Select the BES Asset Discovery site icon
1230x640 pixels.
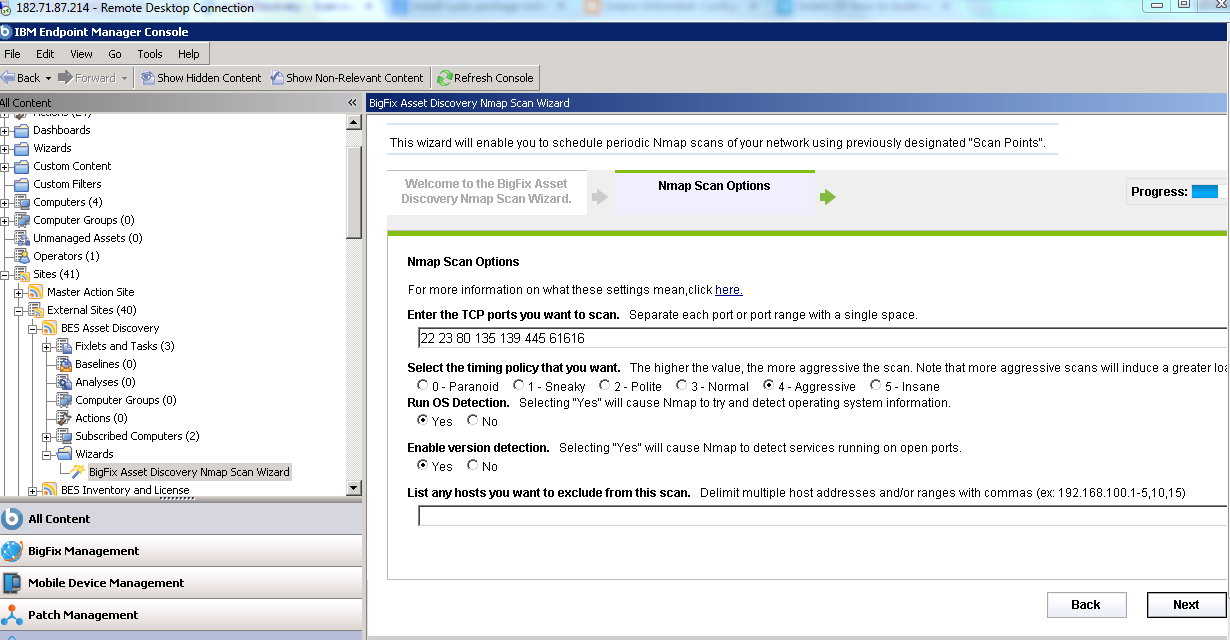tap(50, 328)
